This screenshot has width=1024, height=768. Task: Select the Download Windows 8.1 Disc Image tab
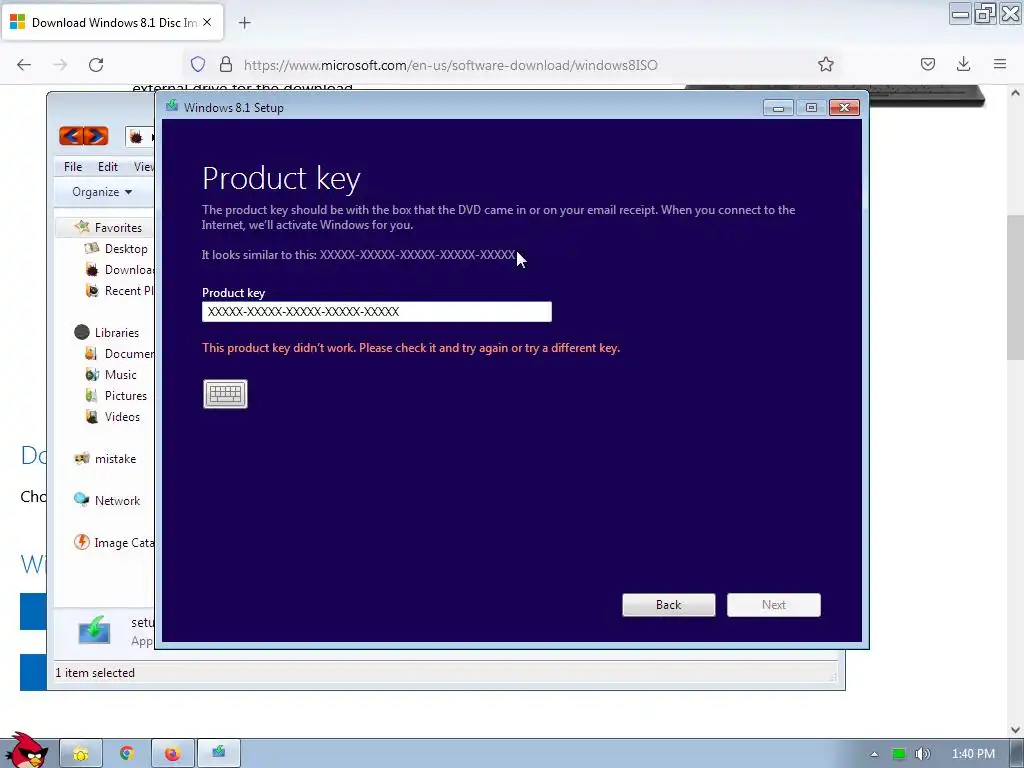point(112,22)
